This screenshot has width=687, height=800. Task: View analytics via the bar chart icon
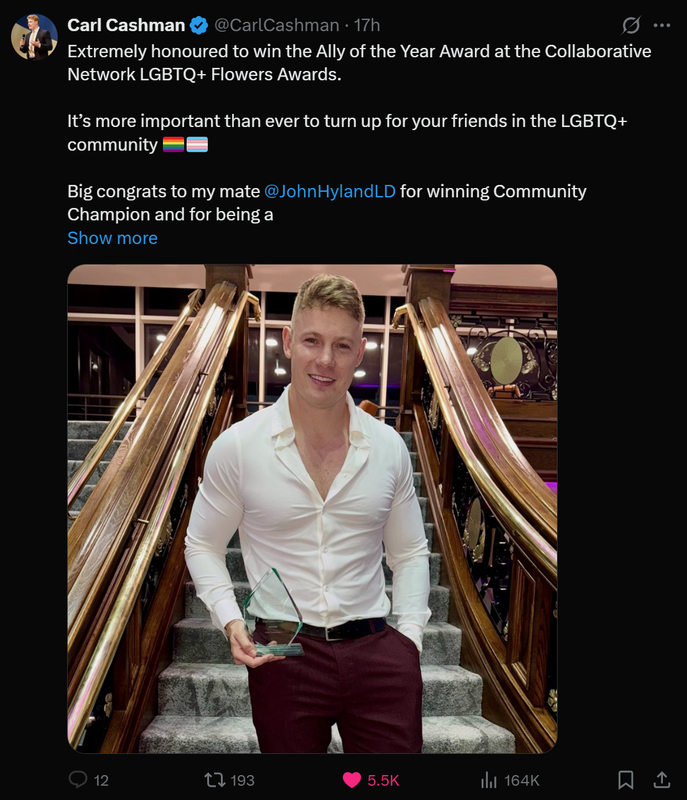pos(489,780)
